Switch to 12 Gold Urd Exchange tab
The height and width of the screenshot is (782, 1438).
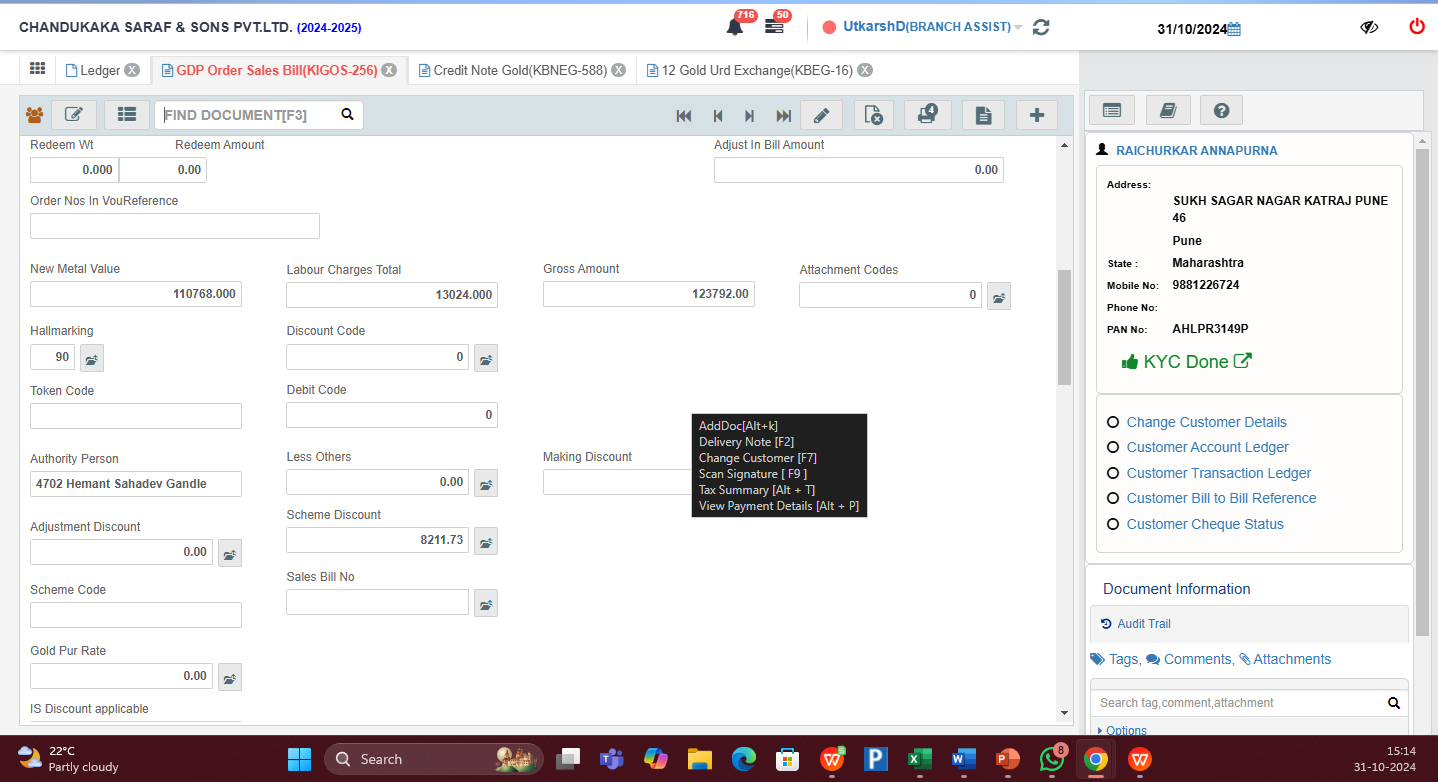click(x=757, y=70)
